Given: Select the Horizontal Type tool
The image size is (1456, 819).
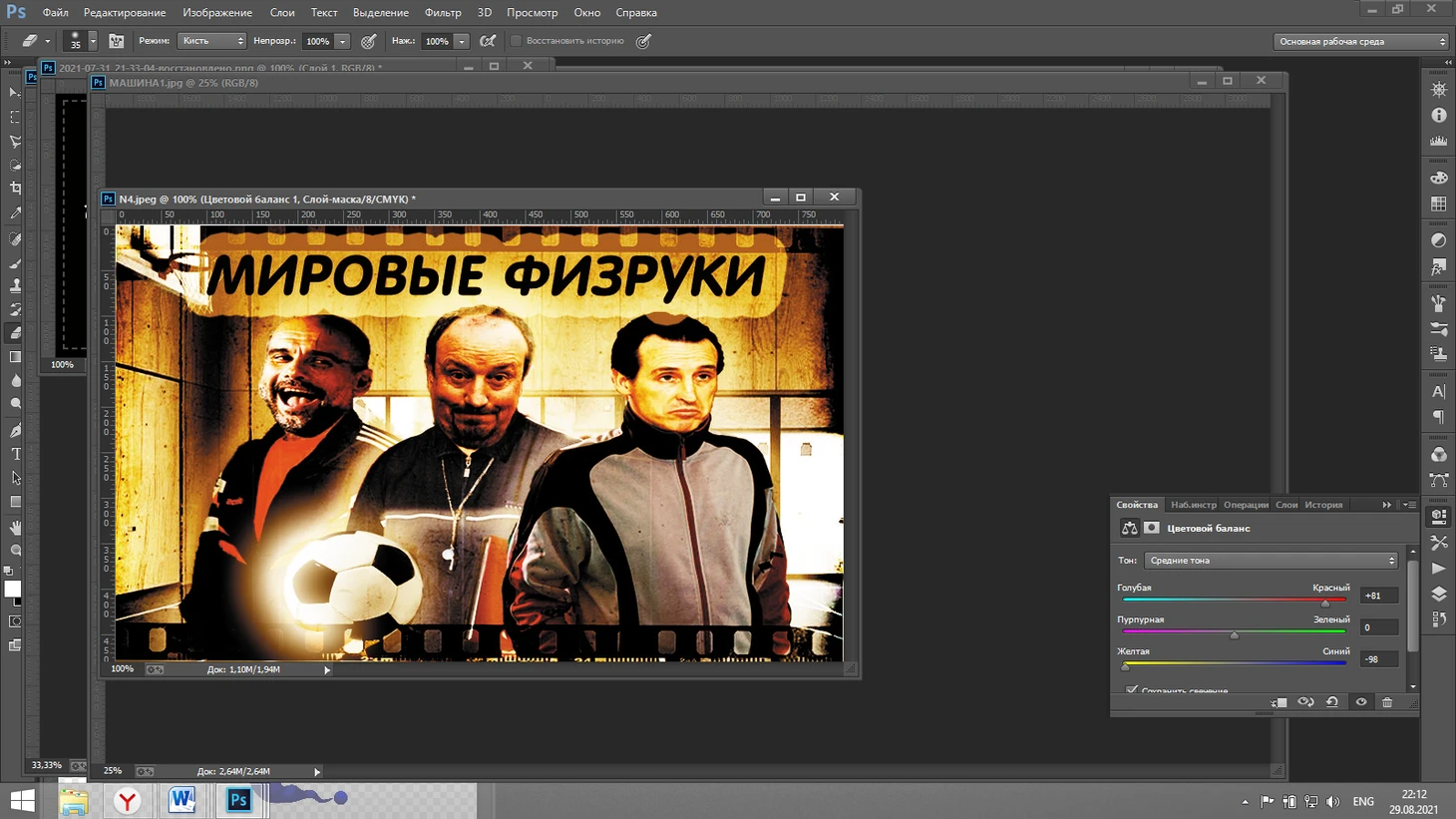Looking at the screenshot, I should (15, 454).
